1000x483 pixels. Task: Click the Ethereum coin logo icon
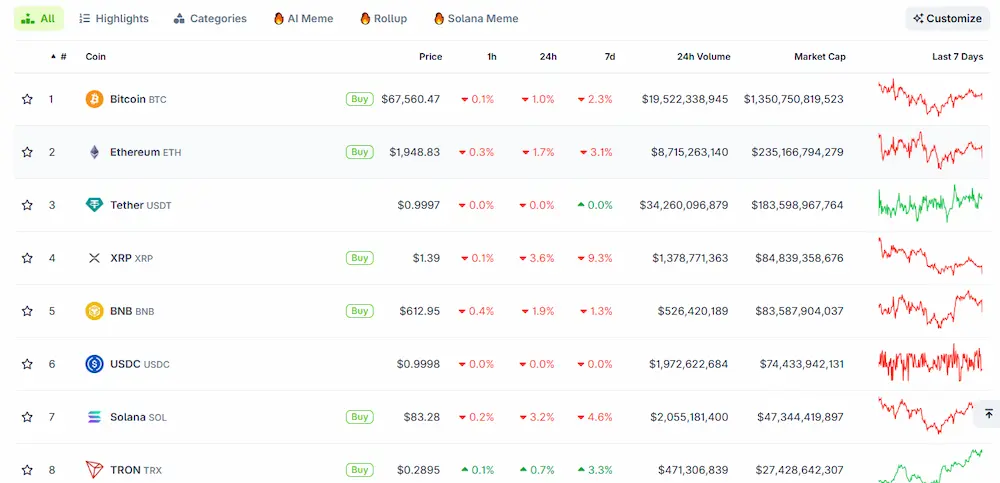pyautogui.click(x=94, y=152)
